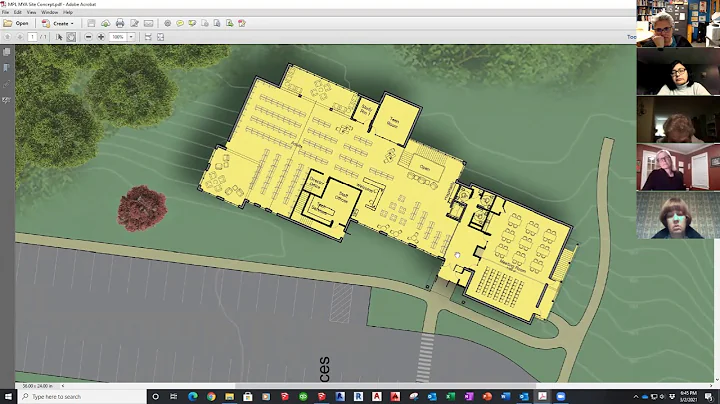Open Zoom app from taskbar
This screenshot has width=720, height=404.
click(561, 396)
